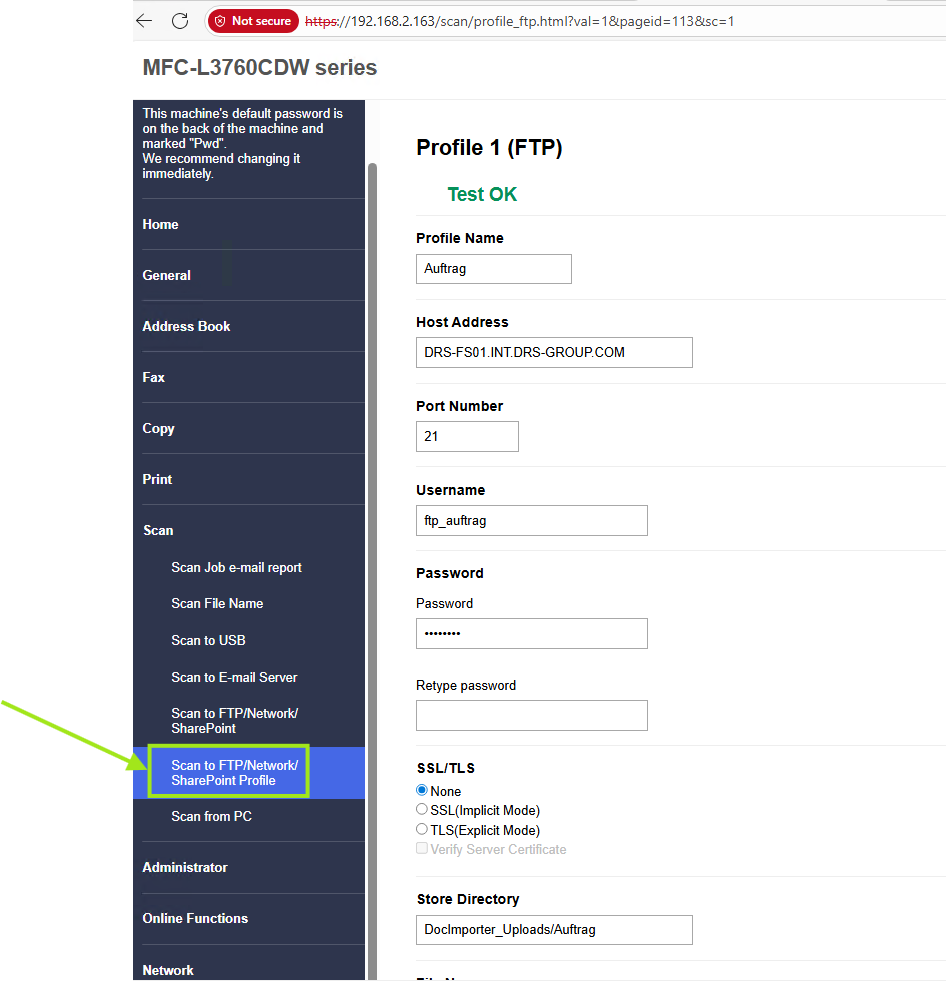This screenshot has width=946, height=1000.
Task: Select SSL(Implicit Mode) radio option
Action: click(422, 810)
